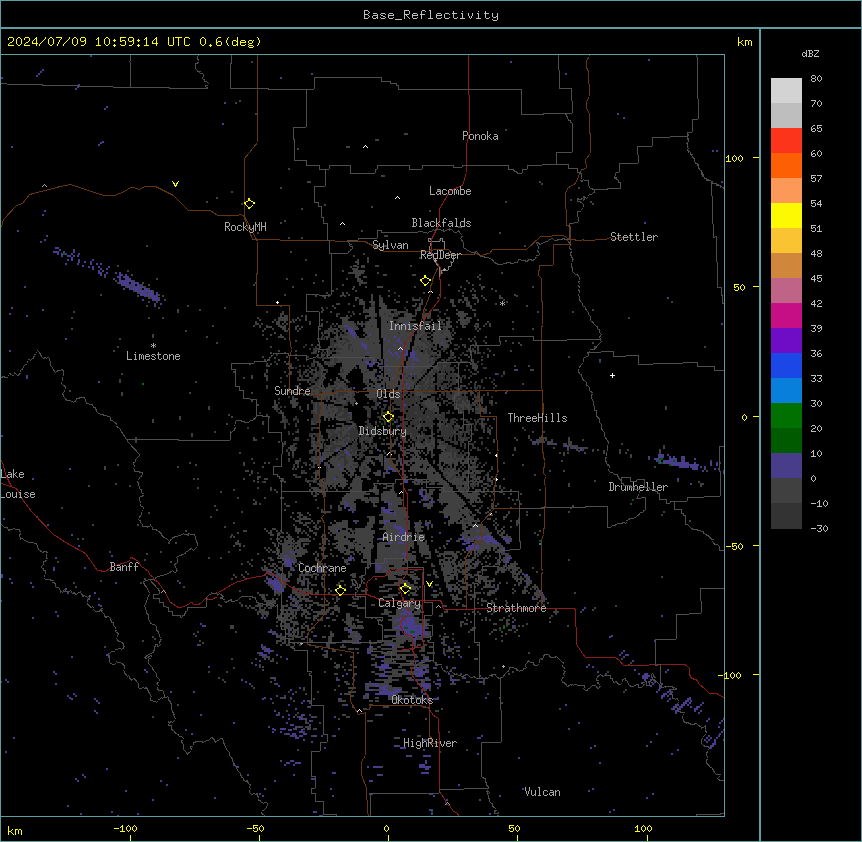The width and height of the screenshot is (862, 842).
Task: Click the Cochrane label
Action: click(x=322, y=568)
